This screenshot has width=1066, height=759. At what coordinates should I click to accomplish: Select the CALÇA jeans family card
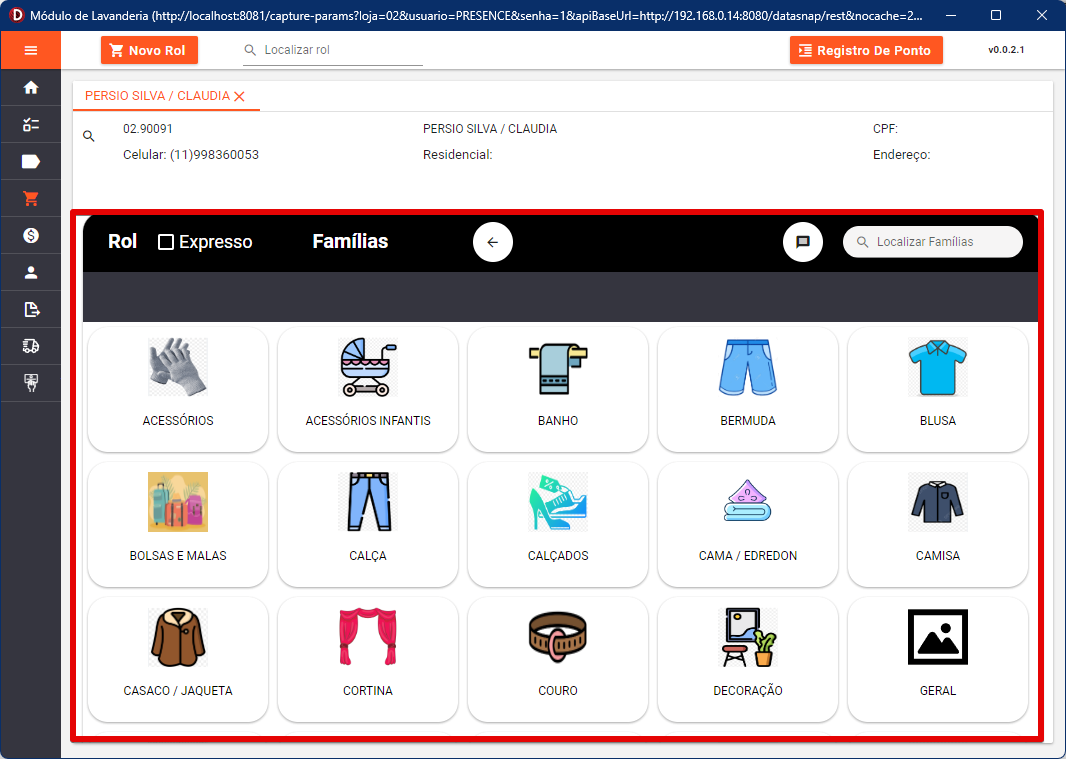point(368,524)
